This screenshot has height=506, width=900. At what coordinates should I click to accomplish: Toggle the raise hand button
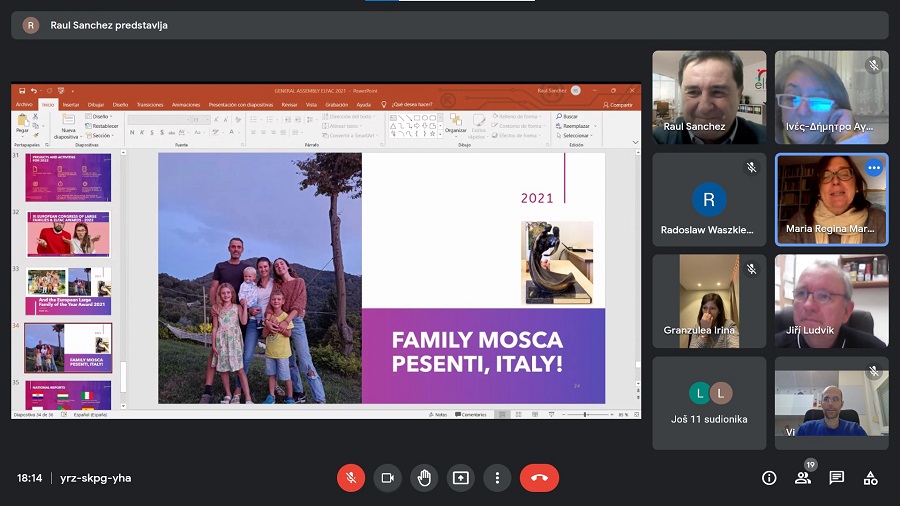(x=424, y=478)
